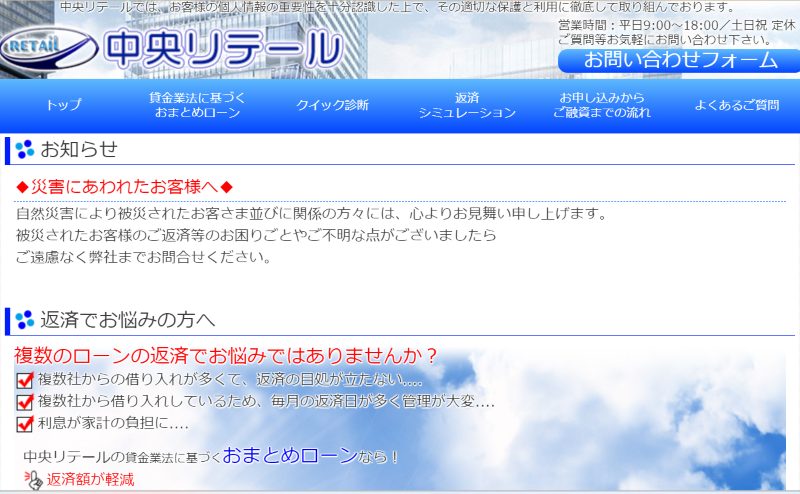
Task: Toggle the checkmark for 返済の目処が立たない
Action: click(x=25, y=380)
